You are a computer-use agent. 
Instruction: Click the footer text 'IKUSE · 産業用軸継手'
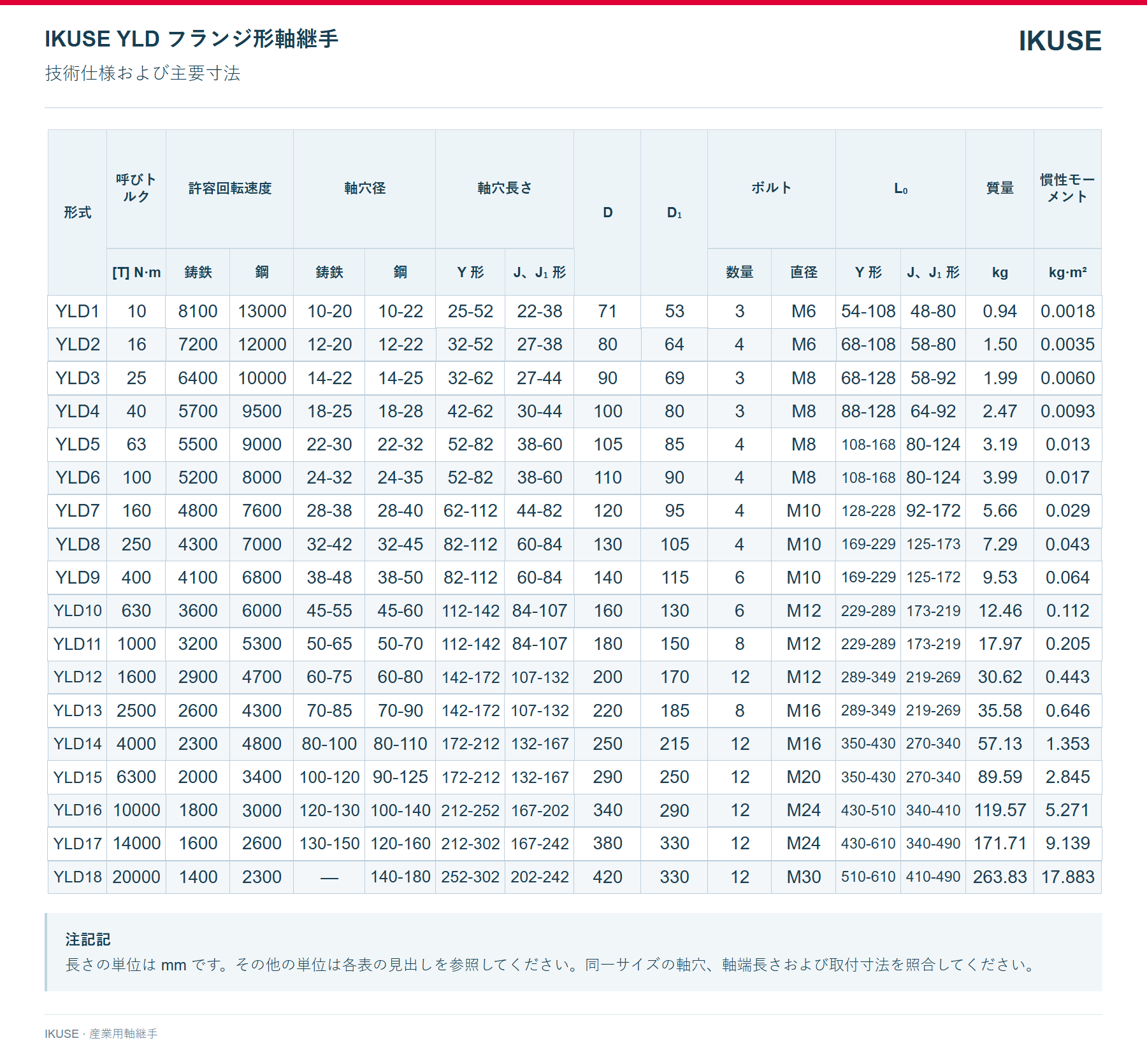(101, 1033)
